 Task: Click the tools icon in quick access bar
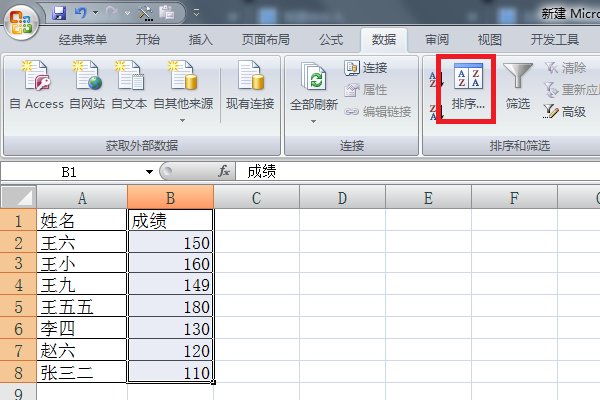click(145, 13)
